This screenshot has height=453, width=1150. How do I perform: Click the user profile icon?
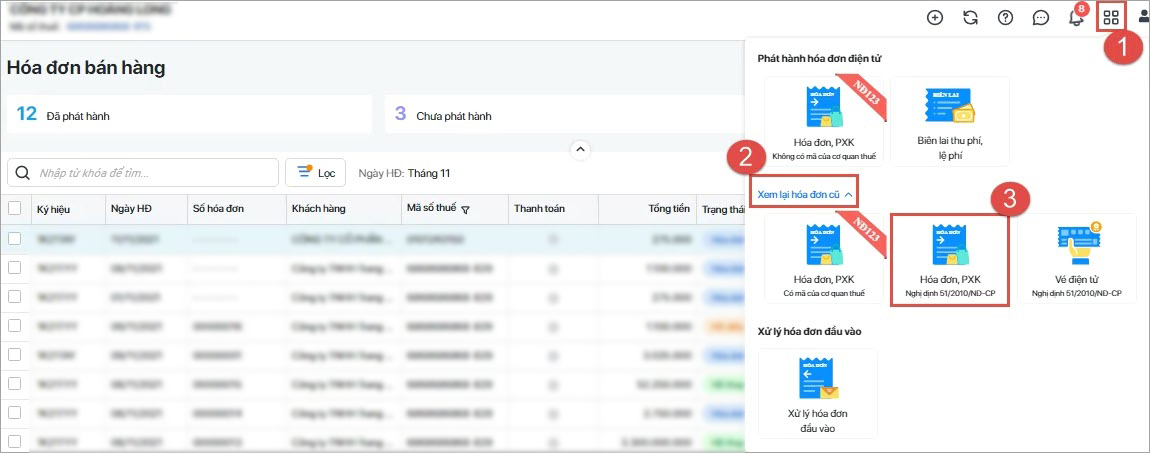click(x=1143, y=18)
